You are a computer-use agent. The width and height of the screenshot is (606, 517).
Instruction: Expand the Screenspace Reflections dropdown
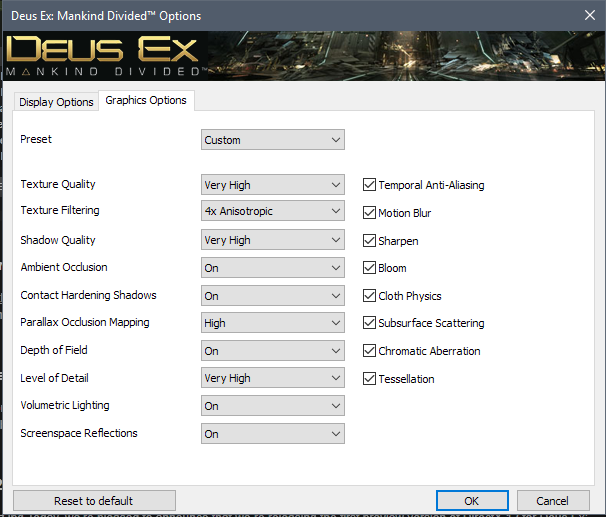click(272, 434)
